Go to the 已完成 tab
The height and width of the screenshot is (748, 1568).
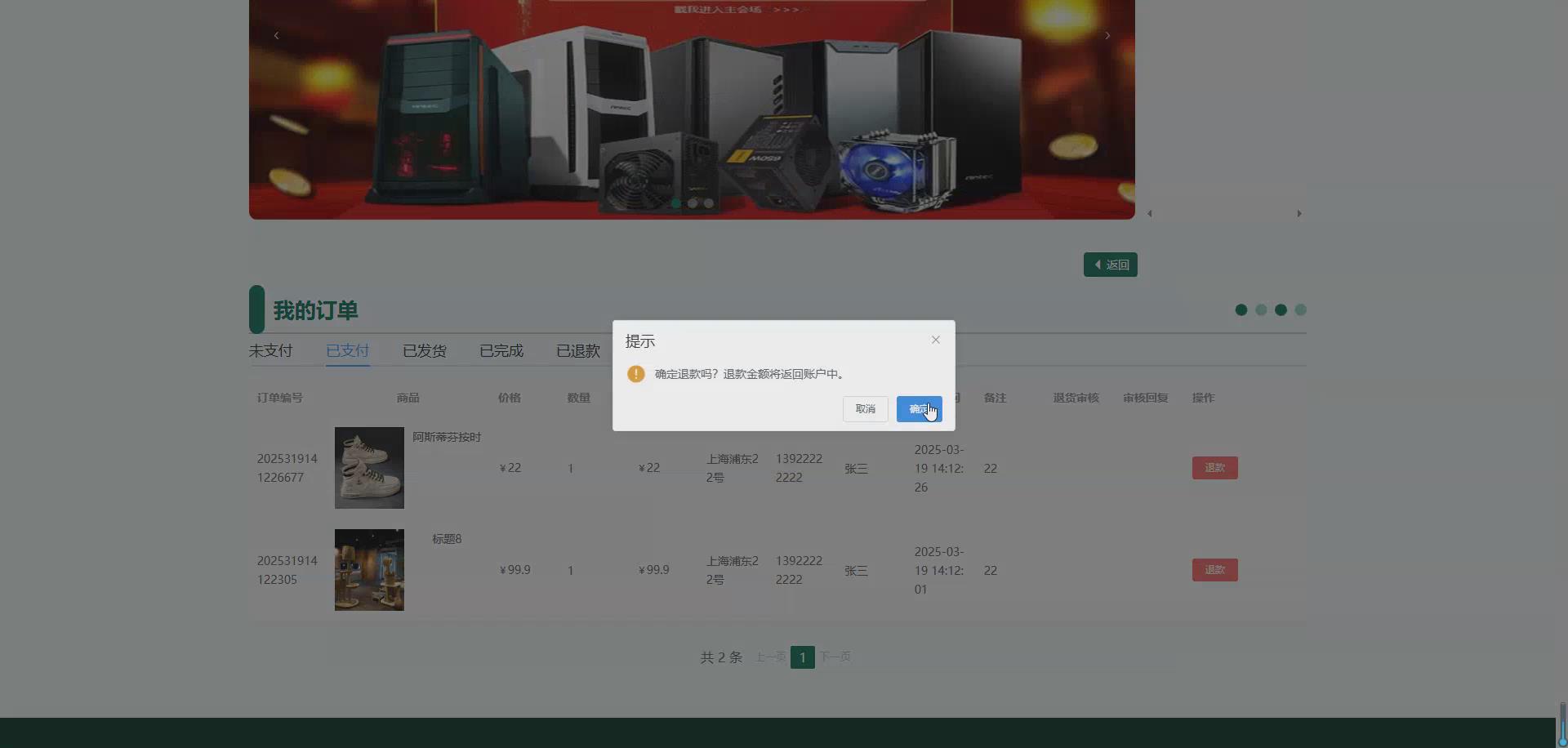(501, 350)
